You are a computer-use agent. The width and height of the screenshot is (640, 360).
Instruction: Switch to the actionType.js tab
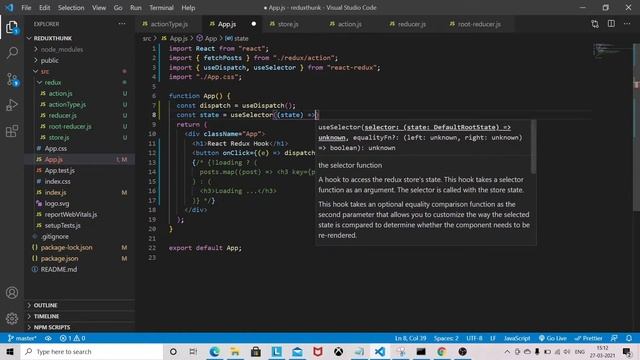[169, 24]
